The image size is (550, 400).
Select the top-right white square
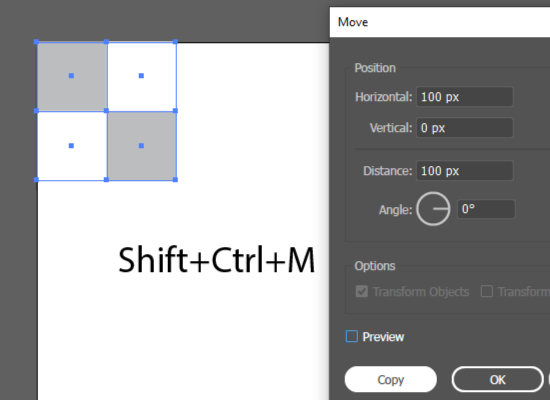tap(141, 76)
